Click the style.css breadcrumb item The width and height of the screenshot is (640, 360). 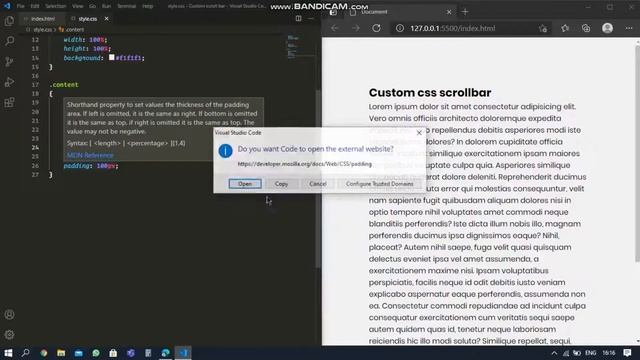point(42,30)
